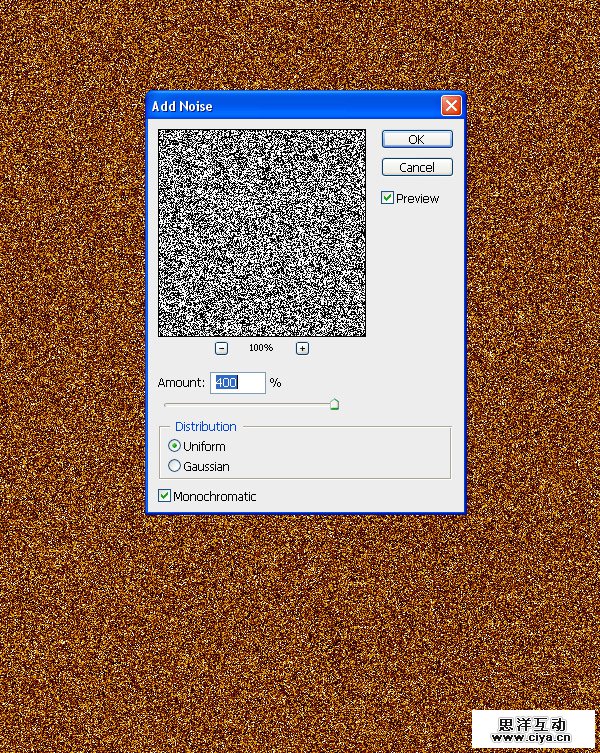The height and width of the screenshot is (753, 600).
Task: Click the Amount label text
Action: pos(181,383)
